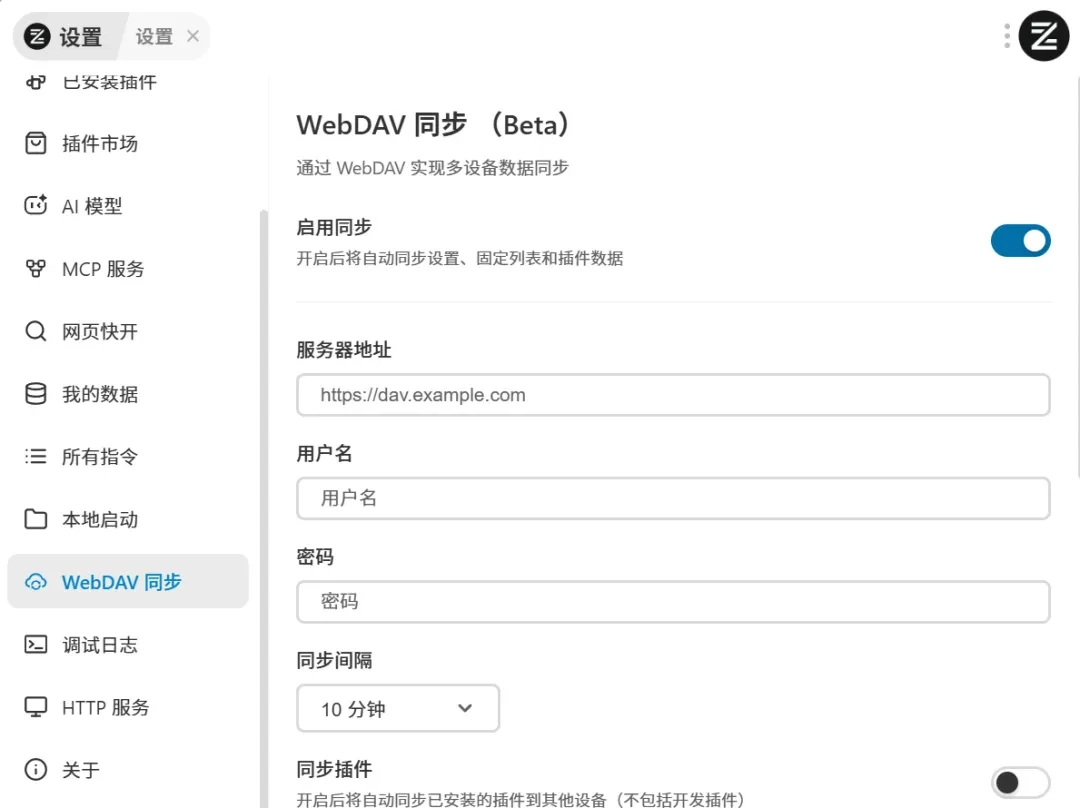Select 我的数据 in the sidebar
Viewport: 1080px width, 808px height.
coord(128,394)
